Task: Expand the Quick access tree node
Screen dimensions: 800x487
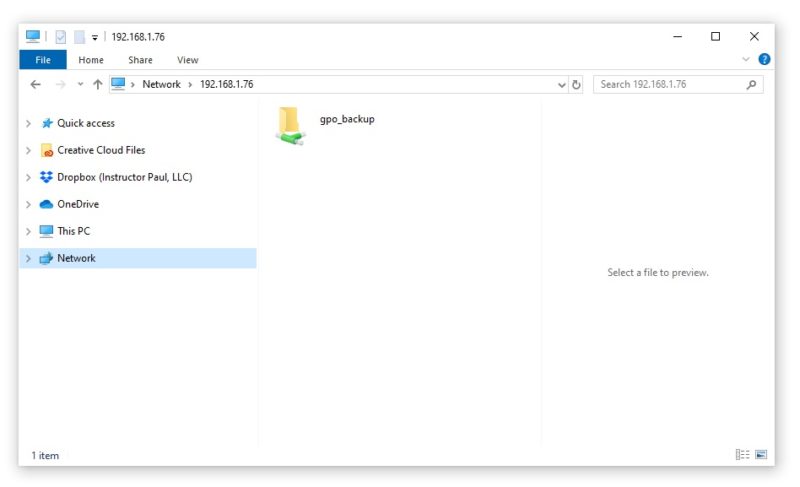Action: [x=28, y=124]
